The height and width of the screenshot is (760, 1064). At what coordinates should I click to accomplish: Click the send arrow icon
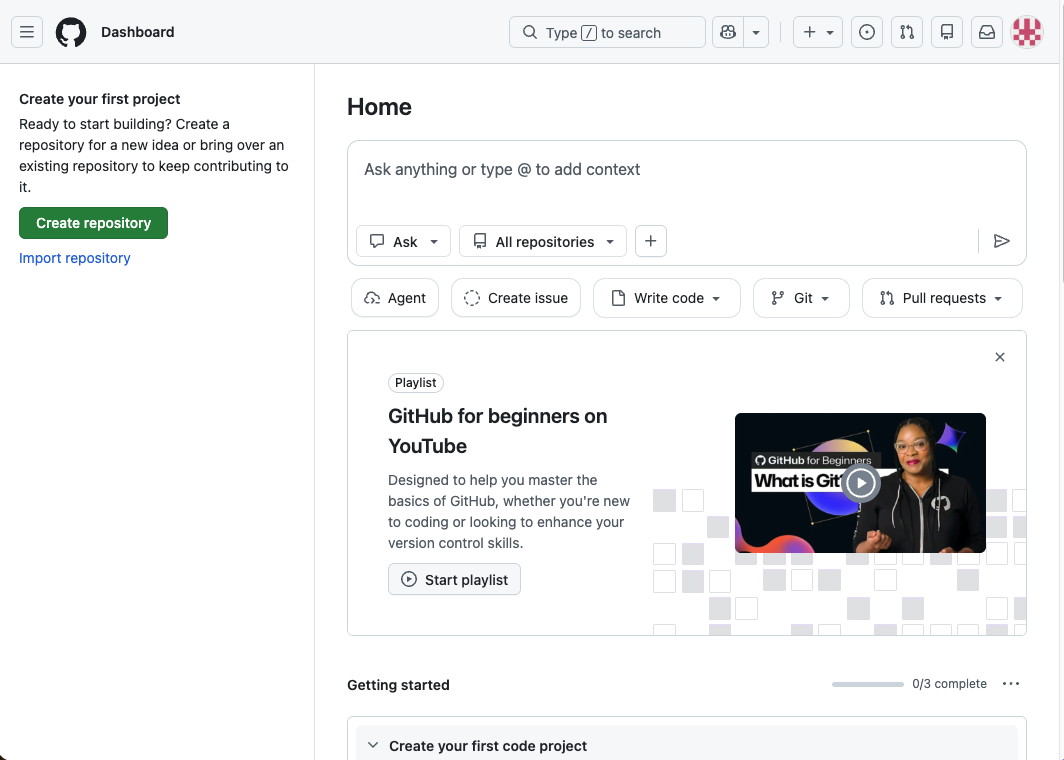click(x=1001, y=241)
